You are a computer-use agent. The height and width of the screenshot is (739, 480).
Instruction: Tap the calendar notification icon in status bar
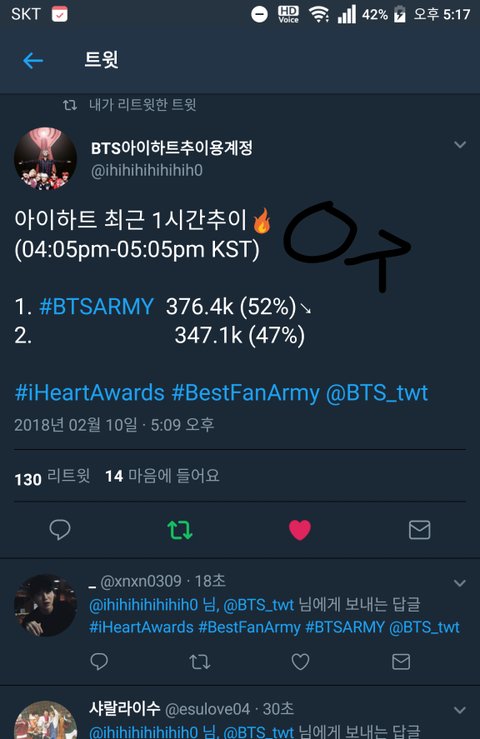pos(59,14)
